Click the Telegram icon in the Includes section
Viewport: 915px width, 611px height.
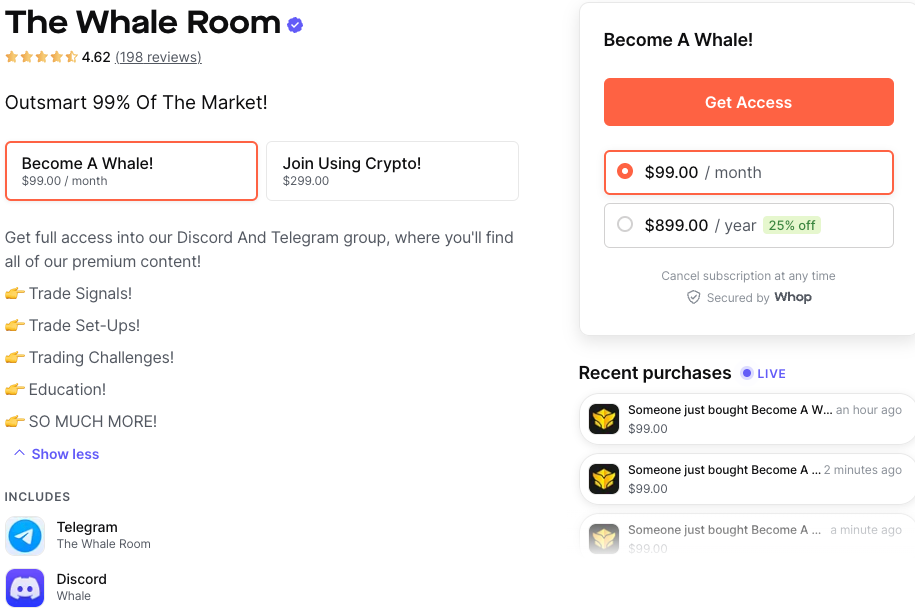click(x=24, y=536)
